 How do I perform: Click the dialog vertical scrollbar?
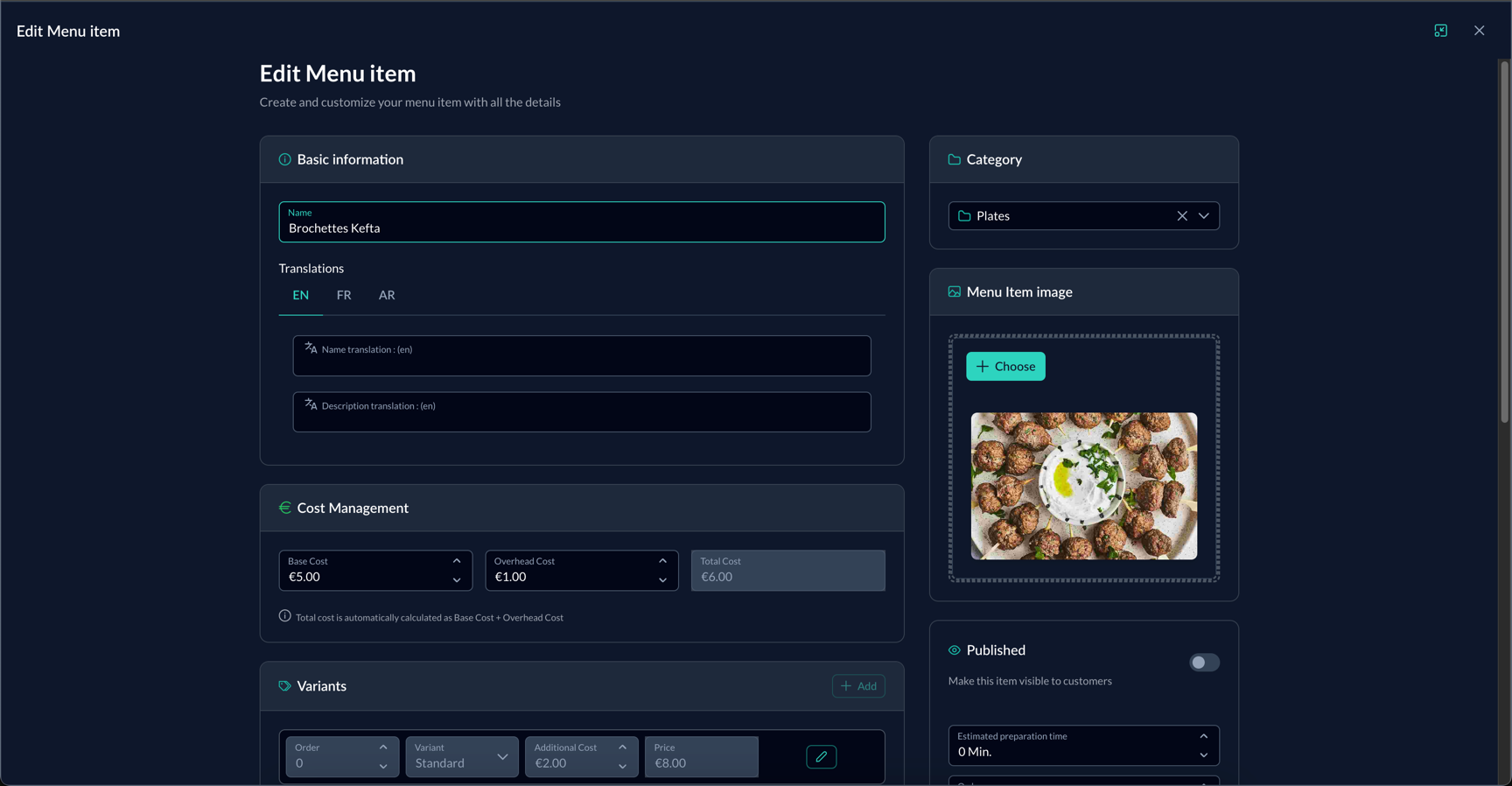click(1504, 242)
